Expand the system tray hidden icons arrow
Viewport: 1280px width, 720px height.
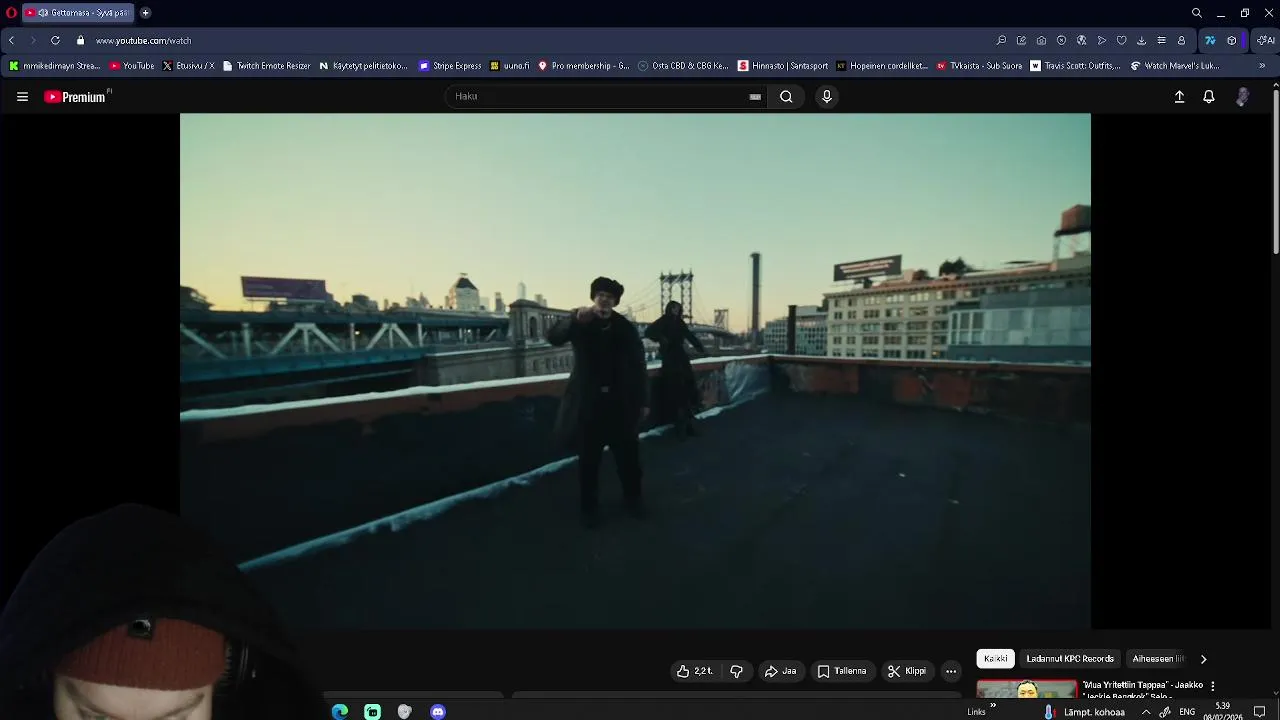pyautogui.click(x=1145, y=712)
